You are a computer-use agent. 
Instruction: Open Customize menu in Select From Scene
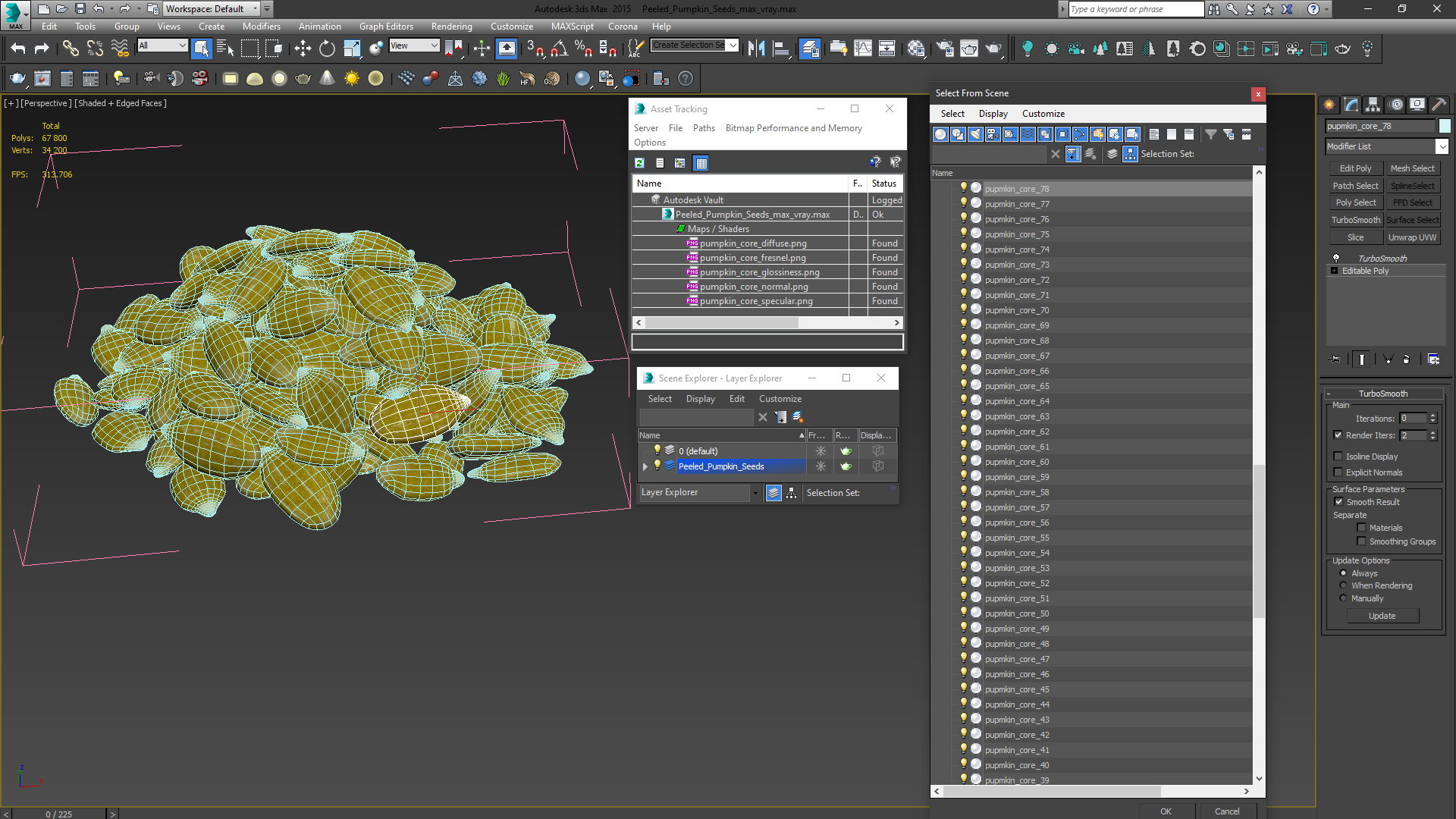pos(1043,114)
